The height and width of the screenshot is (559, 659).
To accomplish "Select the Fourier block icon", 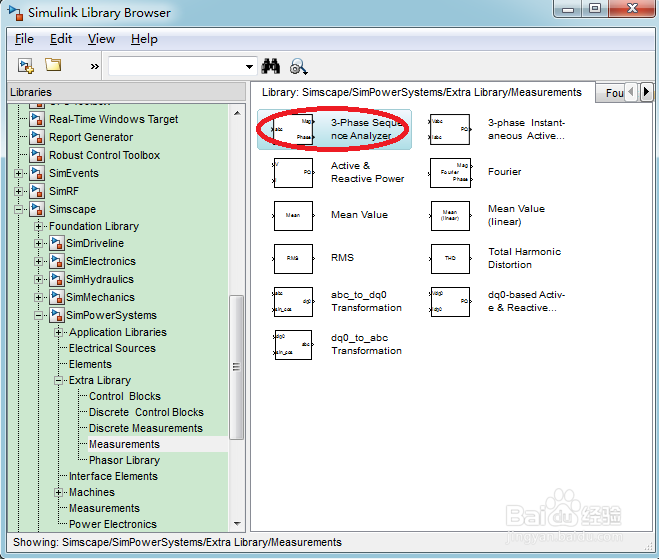I will (450, 173).
